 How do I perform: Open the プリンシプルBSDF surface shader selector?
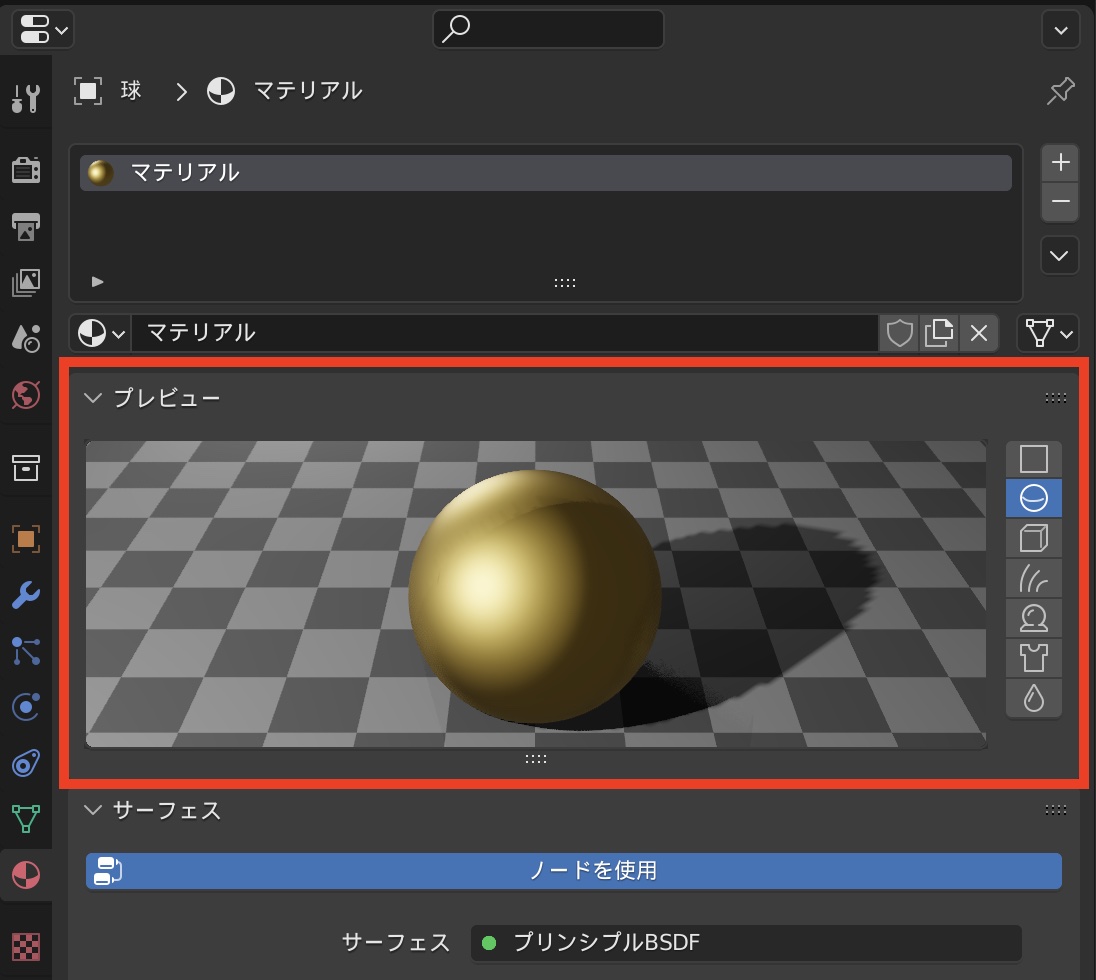pos(746,942)
